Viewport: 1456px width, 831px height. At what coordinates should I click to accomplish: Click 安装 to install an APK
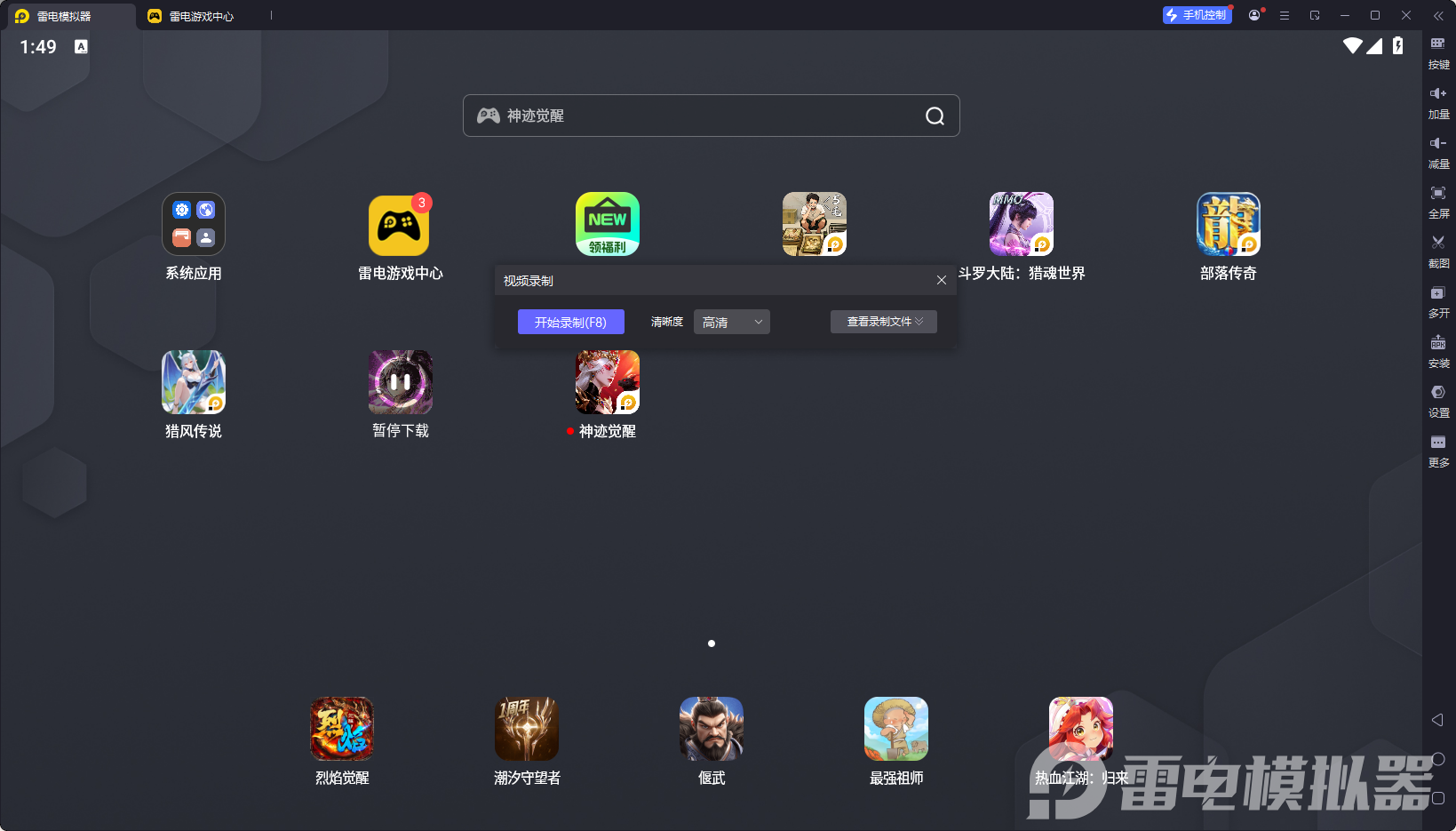pyautogui.click(x=1438, y=352)
